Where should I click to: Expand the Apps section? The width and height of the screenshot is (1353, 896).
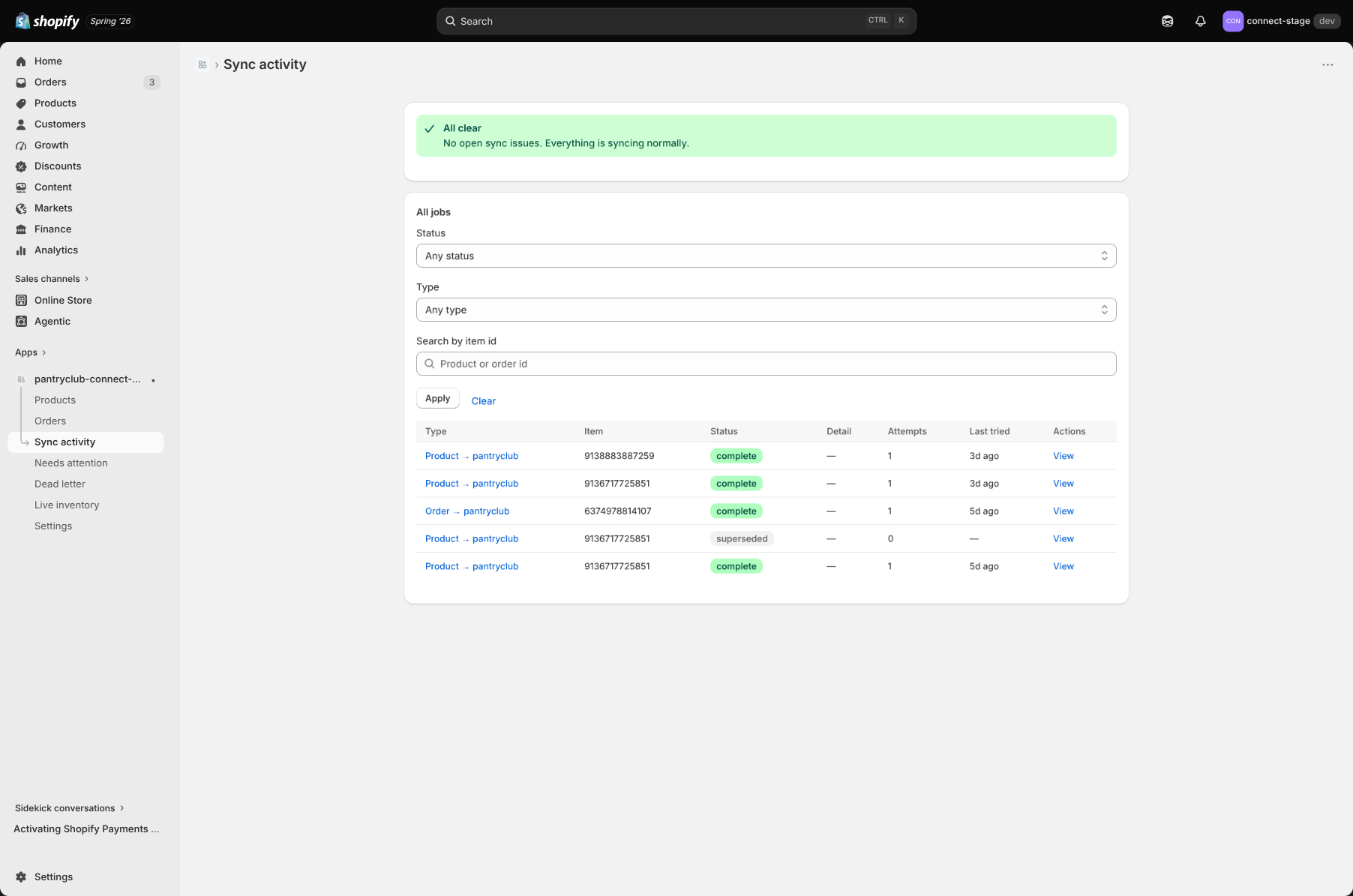click(31, 352)
